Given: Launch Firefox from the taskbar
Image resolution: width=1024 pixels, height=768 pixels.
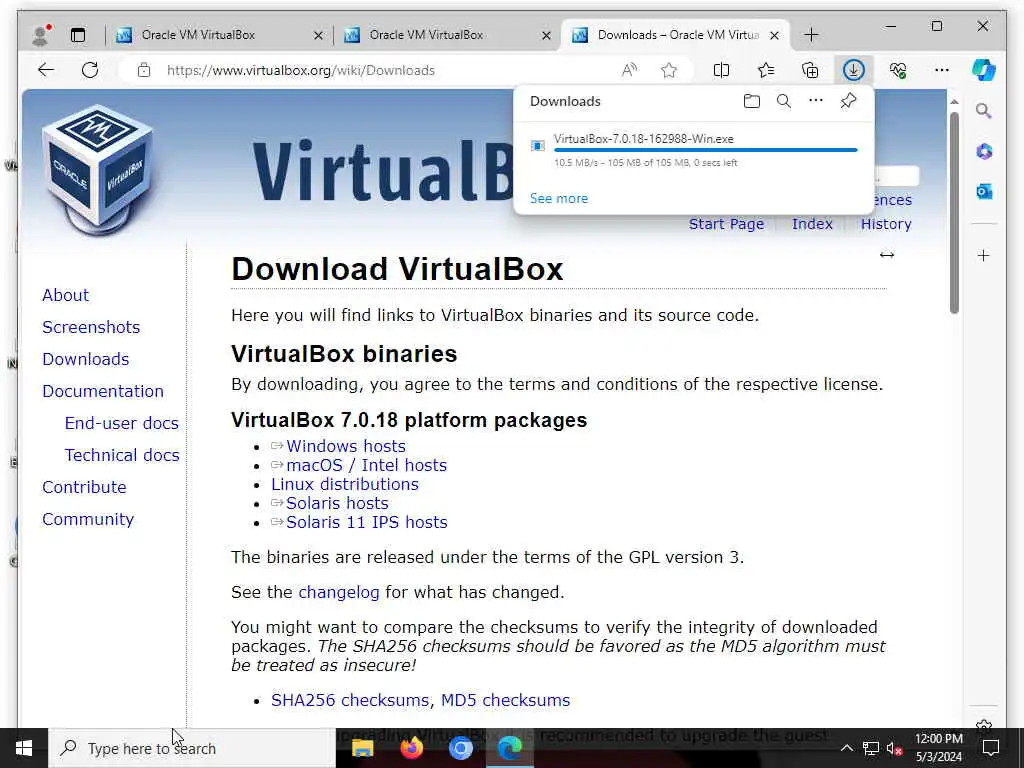Looking at the screenshot, I should (411, 748).
